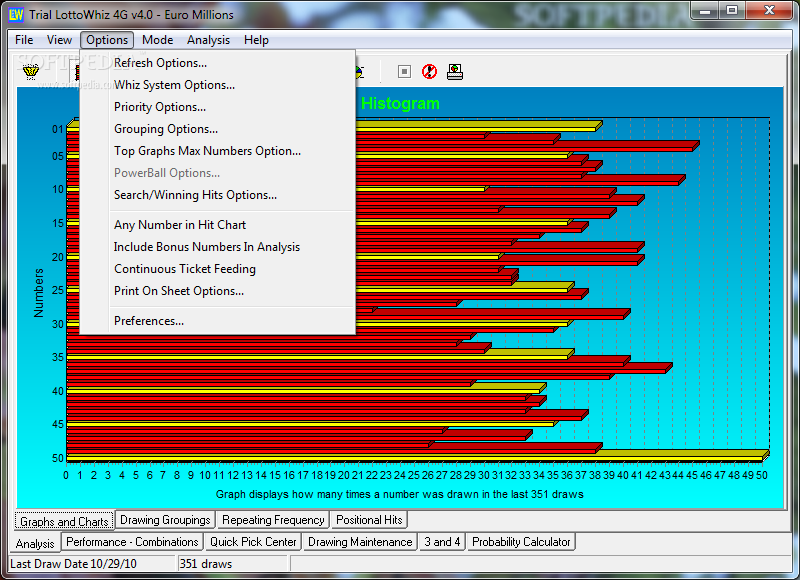Open Drawing Maintenance tab
This screenshot has width=800, height=580.
tap(360, 542)
